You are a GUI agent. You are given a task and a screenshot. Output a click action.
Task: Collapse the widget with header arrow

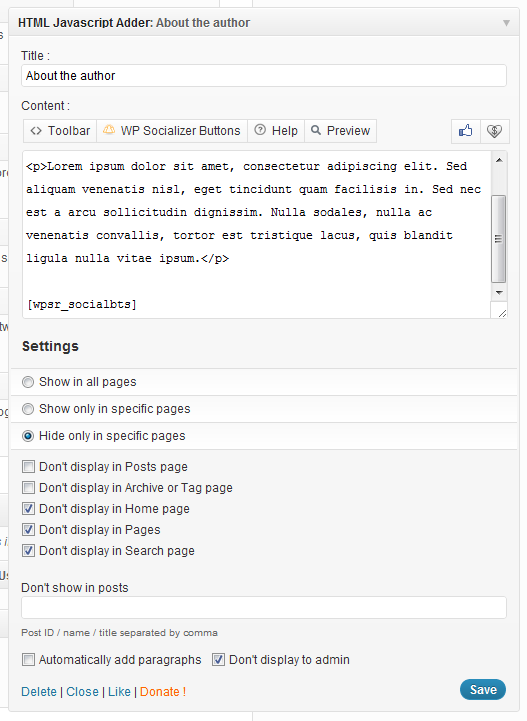pyautogui.click(x=506, y=23)
